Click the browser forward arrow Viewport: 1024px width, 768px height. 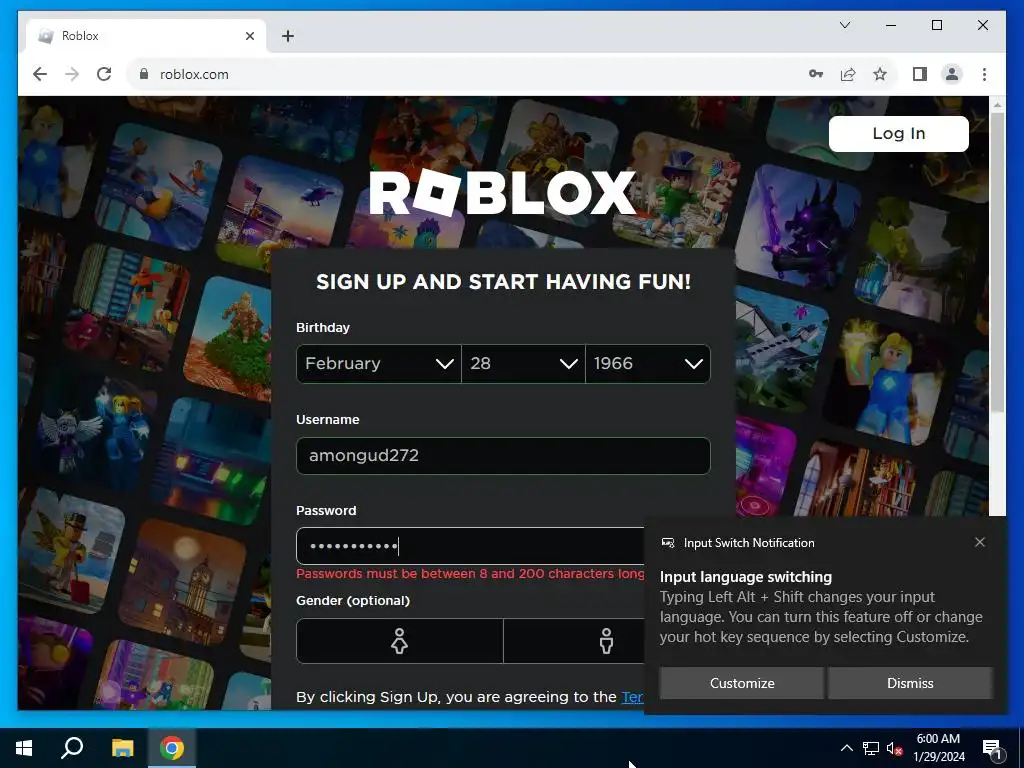coord(72,74)
